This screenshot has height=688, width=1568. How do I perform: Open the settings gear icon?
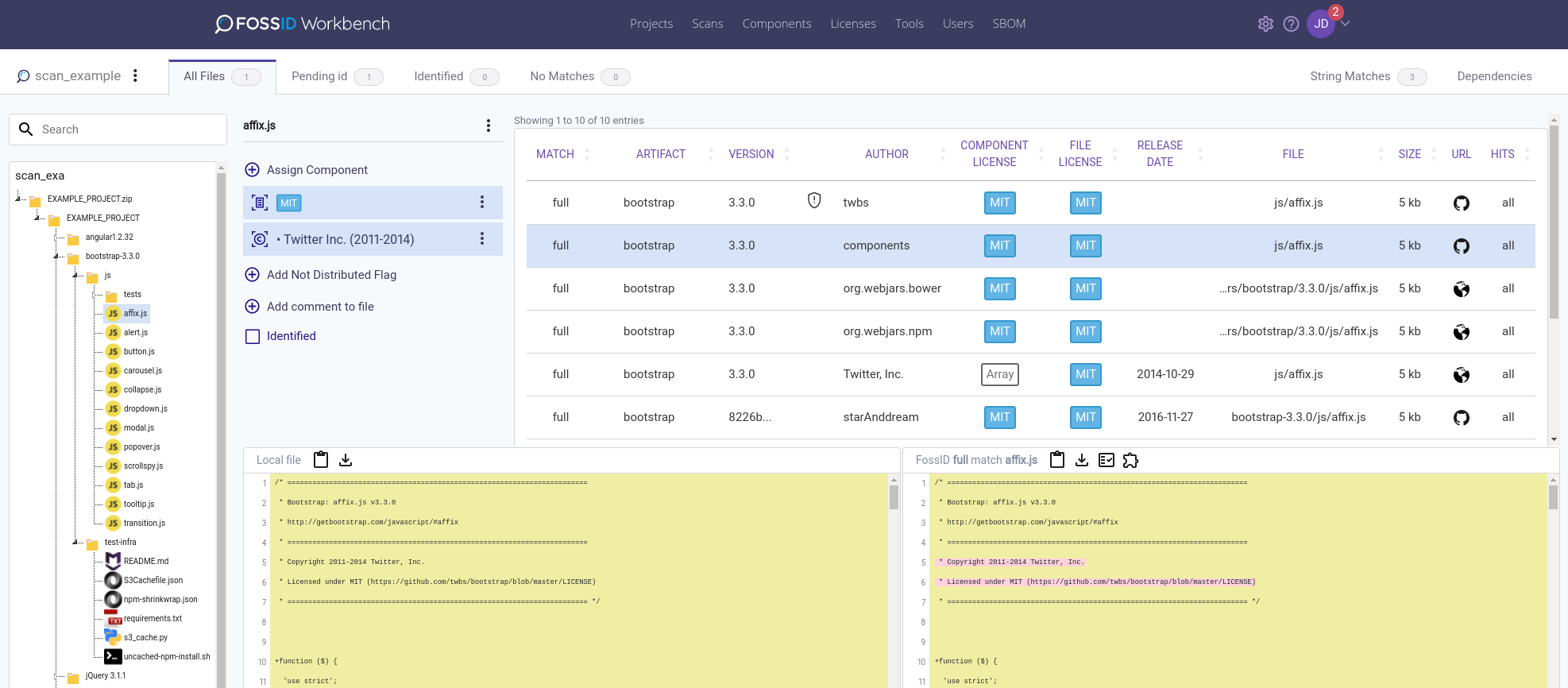tap(1265, 24)
